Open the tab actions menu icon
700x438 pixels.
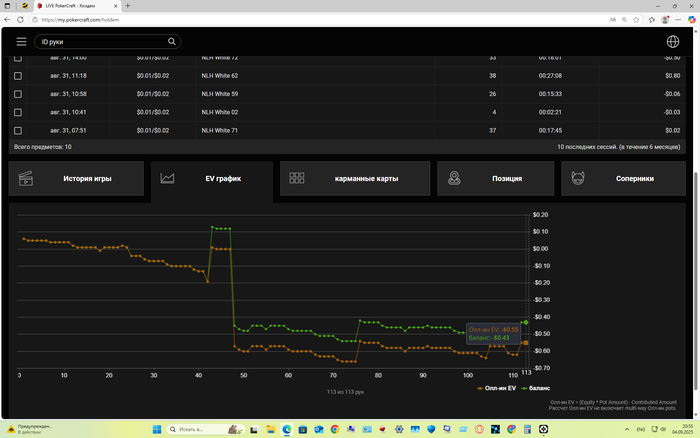pos(7,6)
